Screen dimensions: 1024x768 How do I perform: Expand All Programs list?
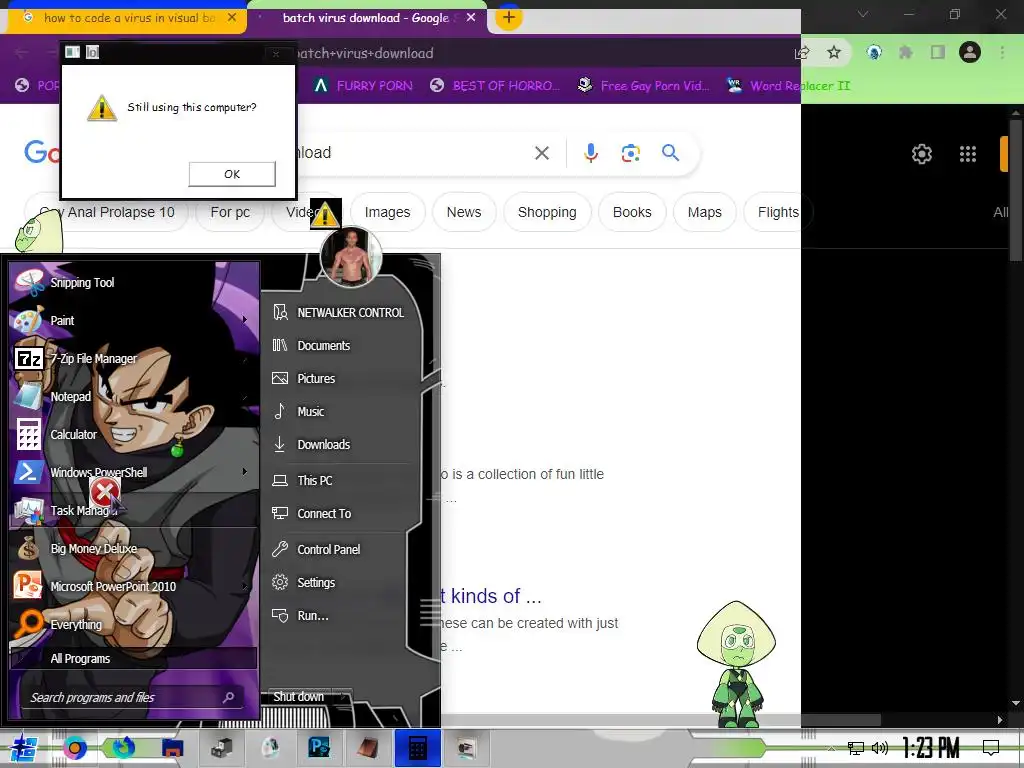point(133,658)
